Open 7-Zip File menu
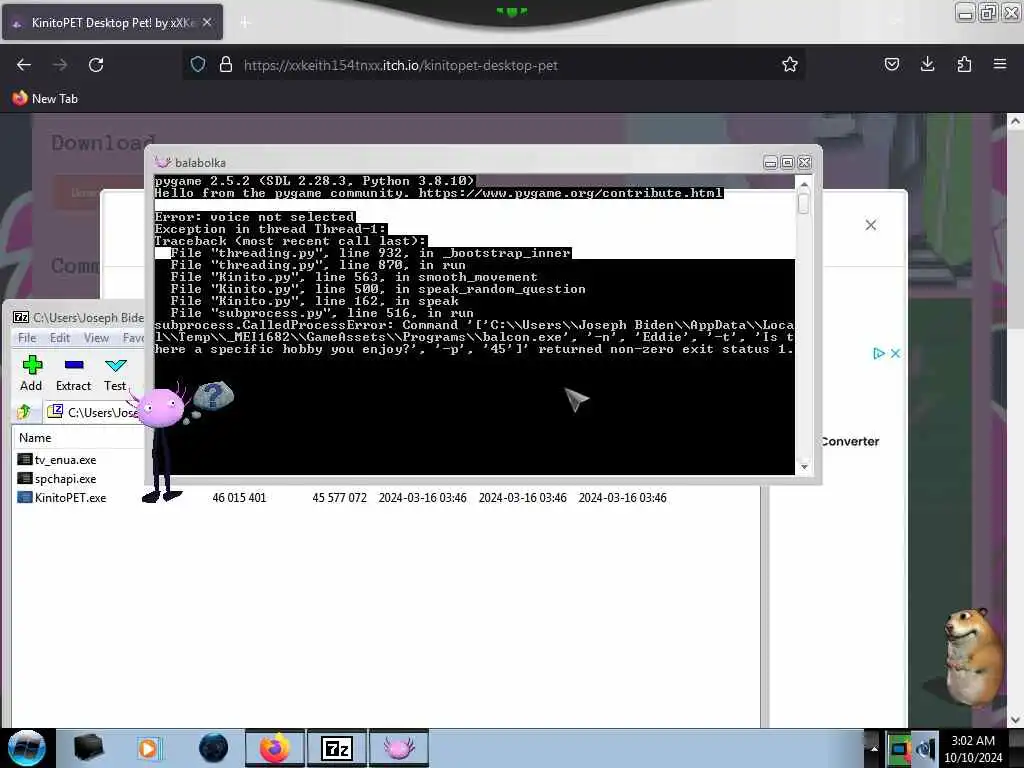Image resolution: width=1024 pixels, height=768 pixels. pyautogui.click(x=27, y=338)
